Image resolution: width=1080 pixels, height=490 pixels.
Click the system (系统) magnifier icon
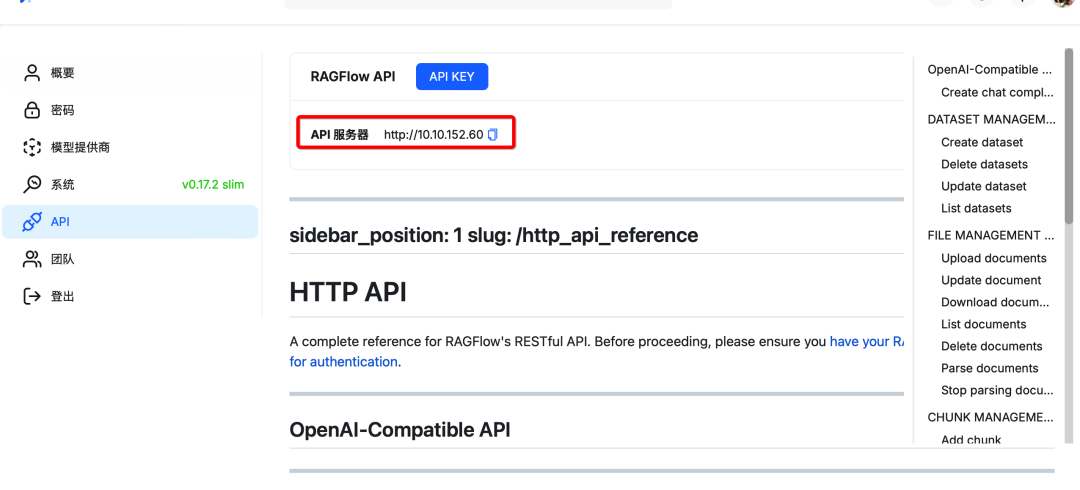32,185
